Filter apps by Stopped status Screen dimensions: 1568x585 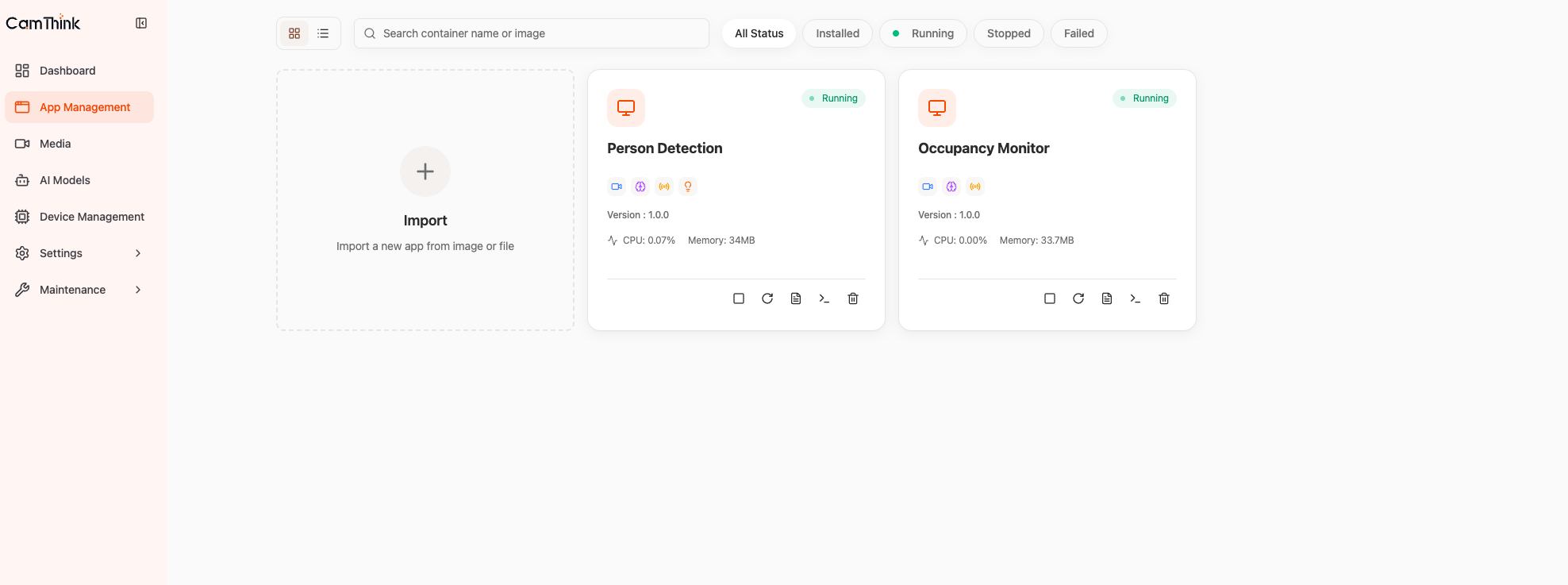pos(1009,33)
